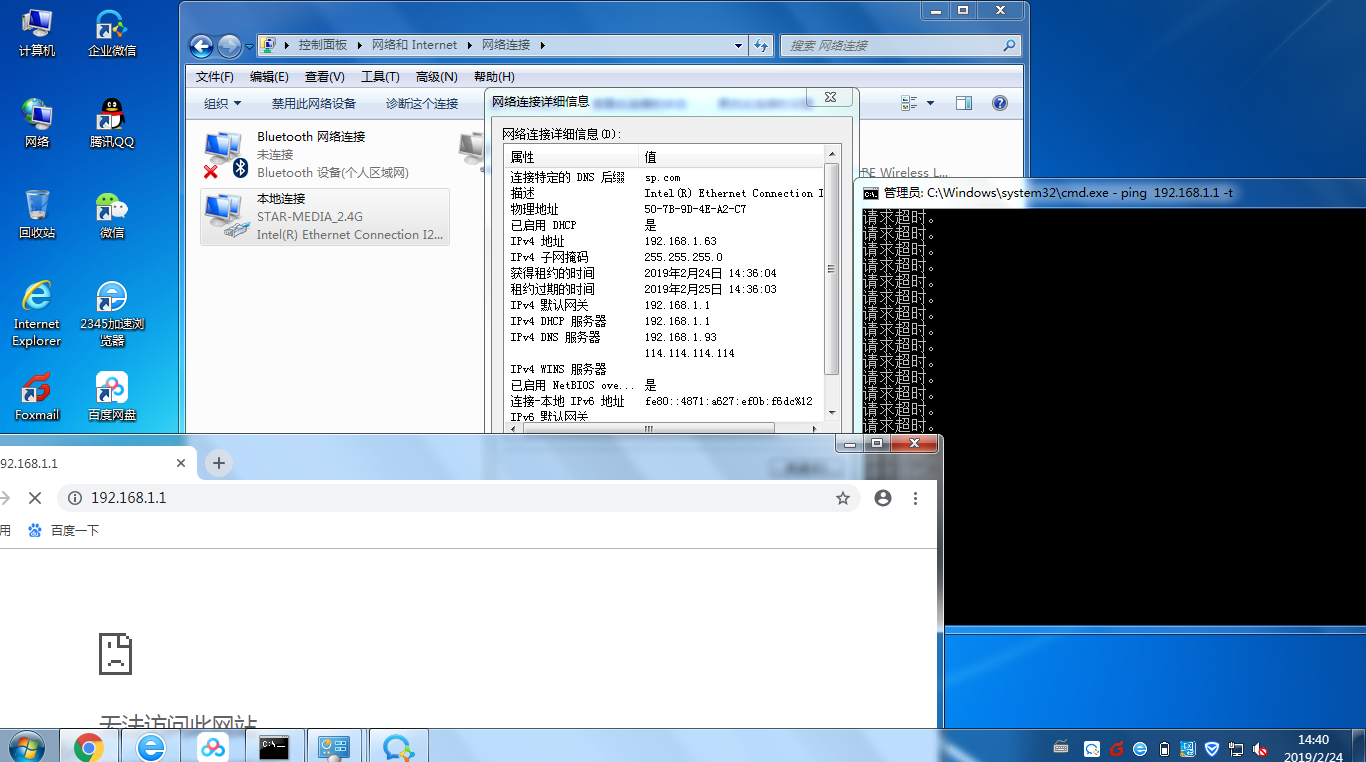Click 百度一下 bookmark in Chrome
1366x762 pixels.
pos(64,531)
